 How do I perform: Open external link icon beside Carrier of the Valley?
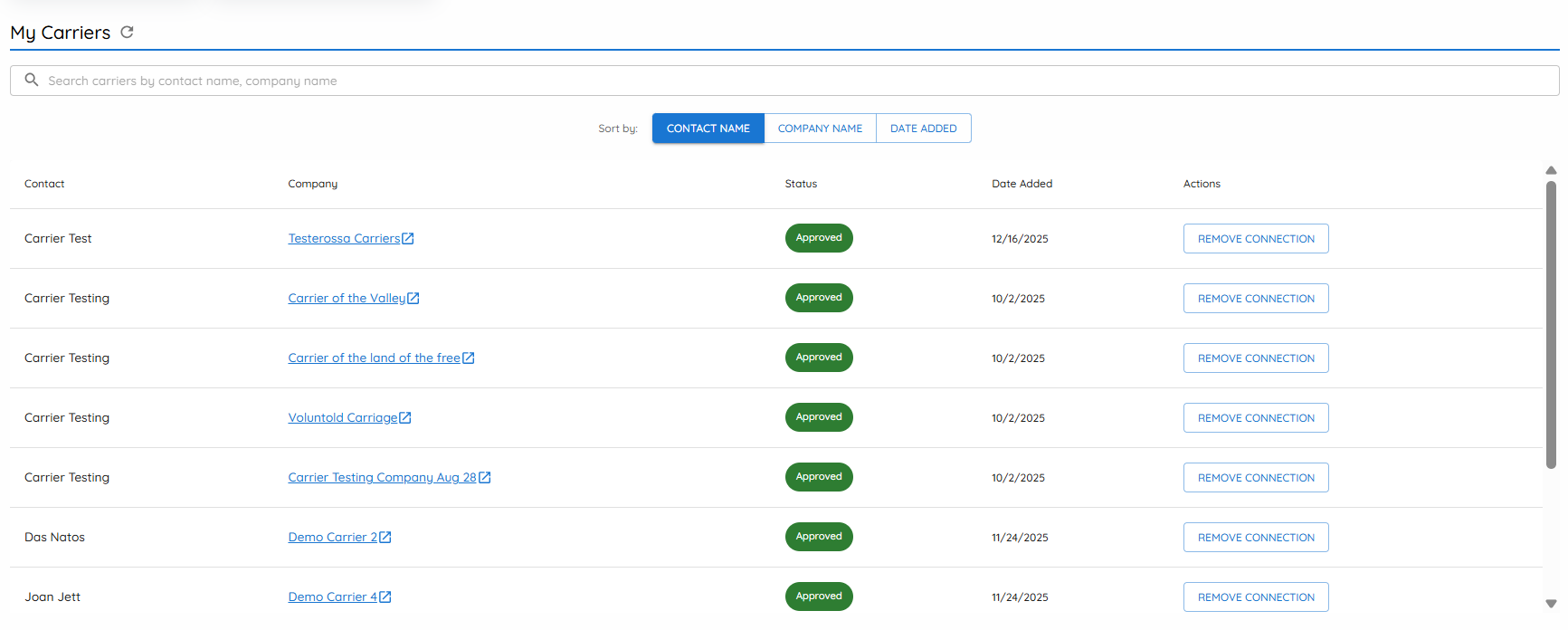click(x=413, y=299)
